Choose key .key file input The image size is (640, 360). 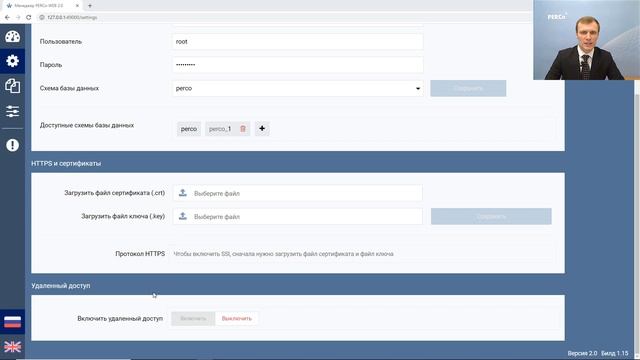(298, 216)
